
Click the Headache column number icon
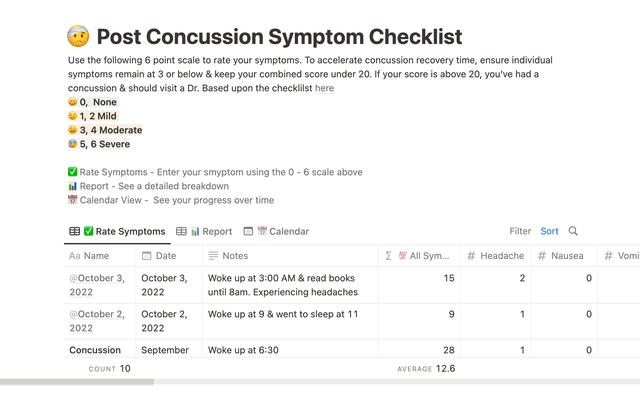[471, 256]
